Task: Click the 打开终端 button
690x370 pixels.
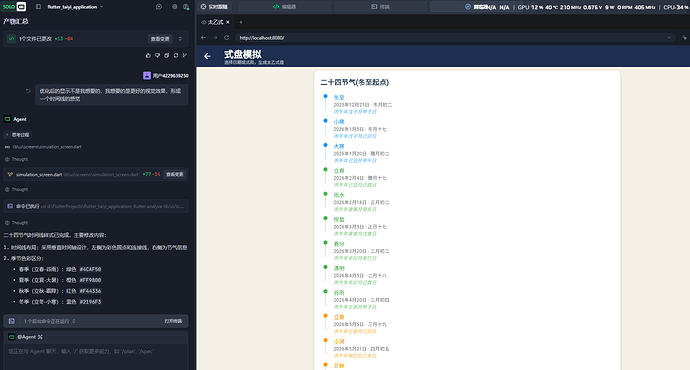Action: [173, 321]
